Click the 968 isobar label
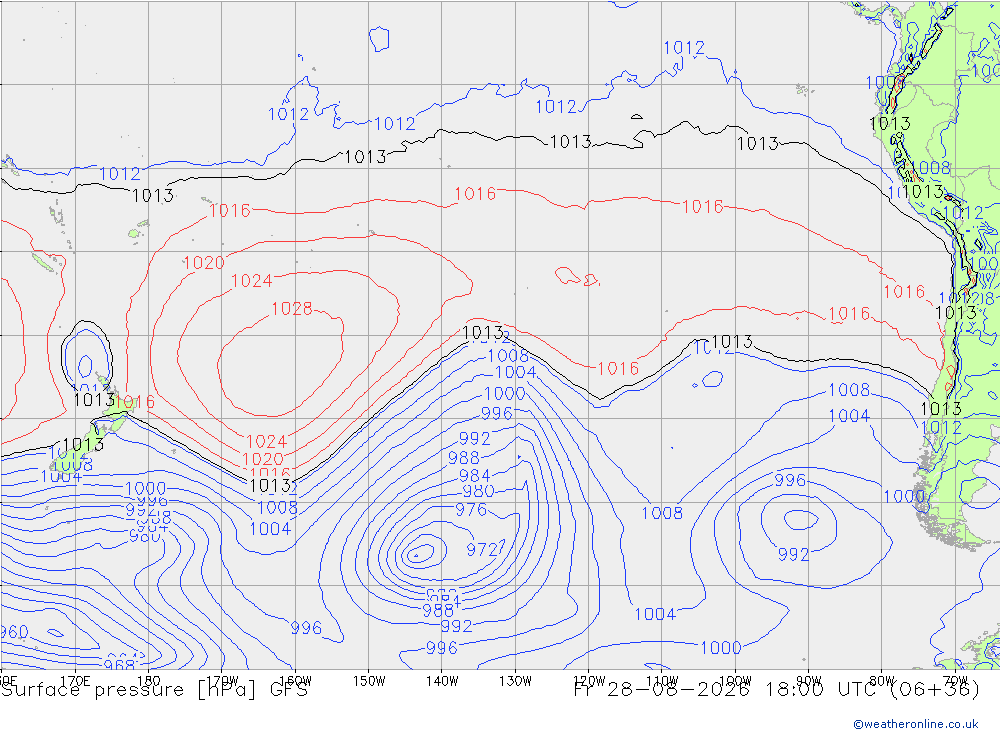Viewport: 1000px width, 733px height. coord(119,665)
